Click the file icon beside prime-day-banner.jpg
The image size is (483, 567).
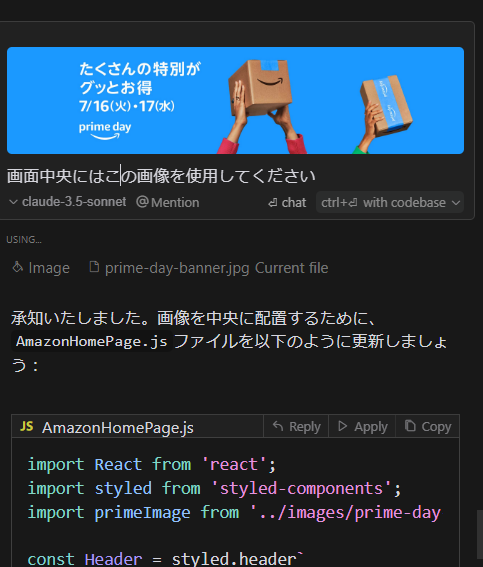click(94, 267)
